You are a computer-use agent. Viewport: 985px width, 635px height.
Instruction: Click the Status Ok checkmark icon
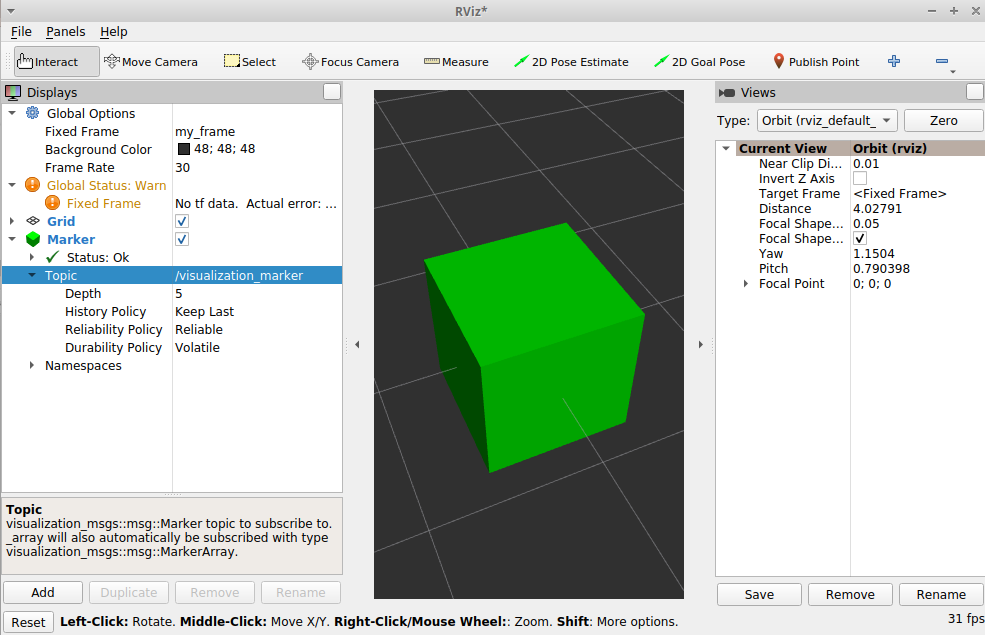point(52,257)
